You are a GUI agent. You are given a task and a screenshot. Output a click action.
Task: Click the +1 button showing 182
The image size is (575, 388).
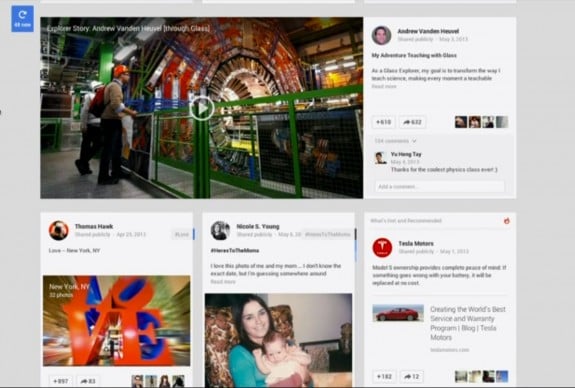point(384,377)
